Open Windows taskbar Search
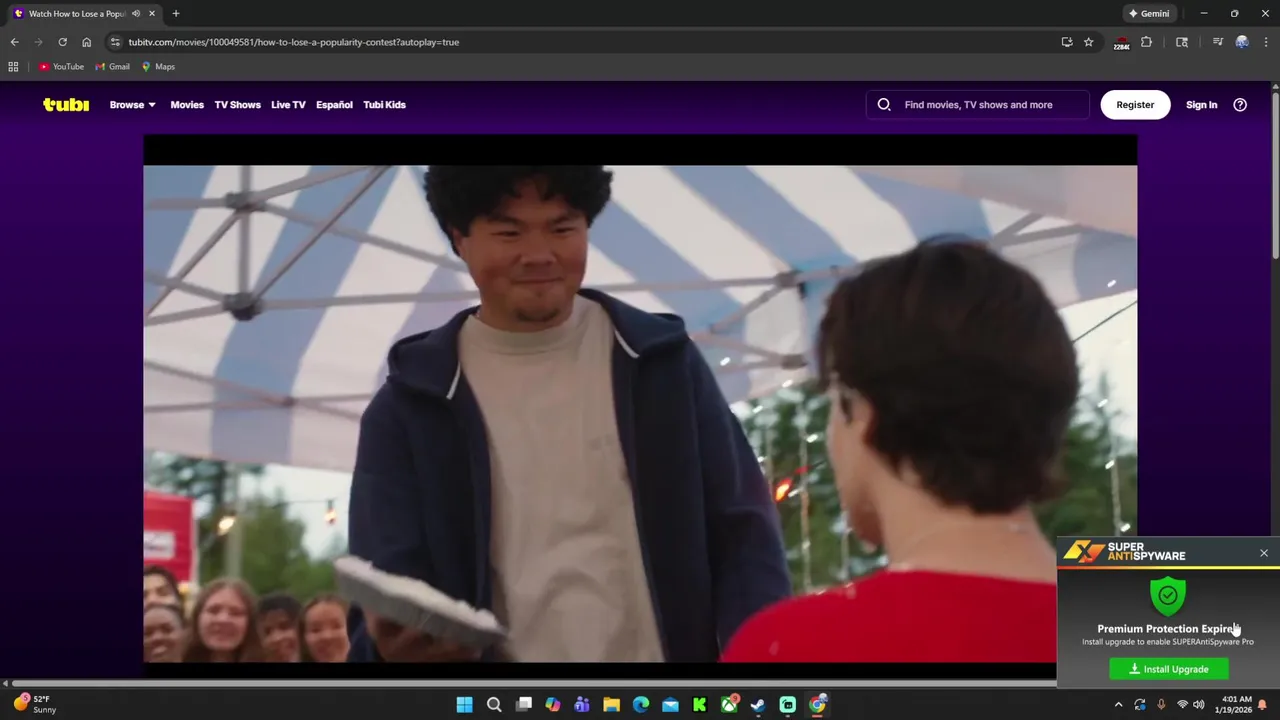 pos(494,705)
